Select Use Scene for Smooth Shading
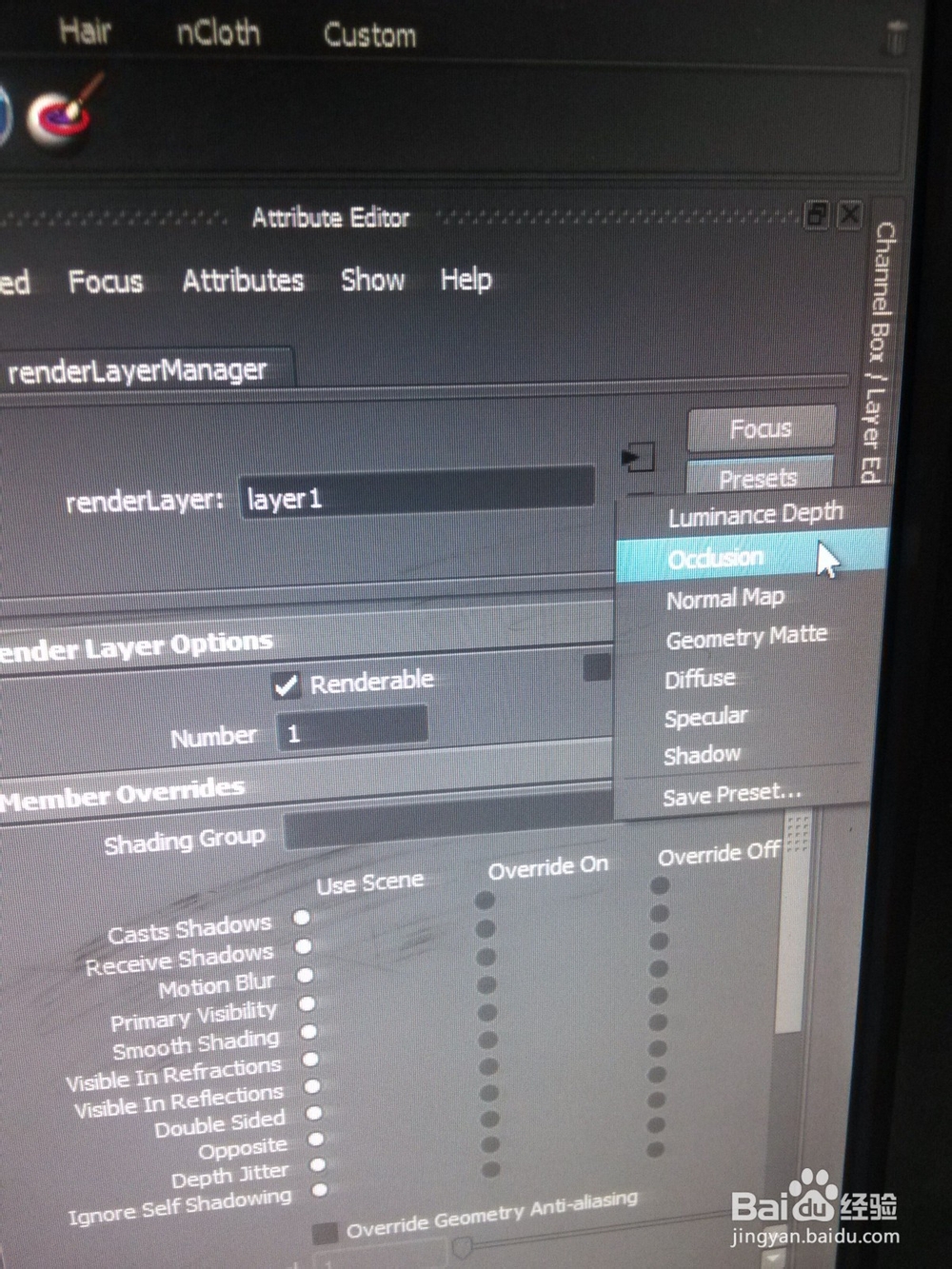 (309, 1031)
